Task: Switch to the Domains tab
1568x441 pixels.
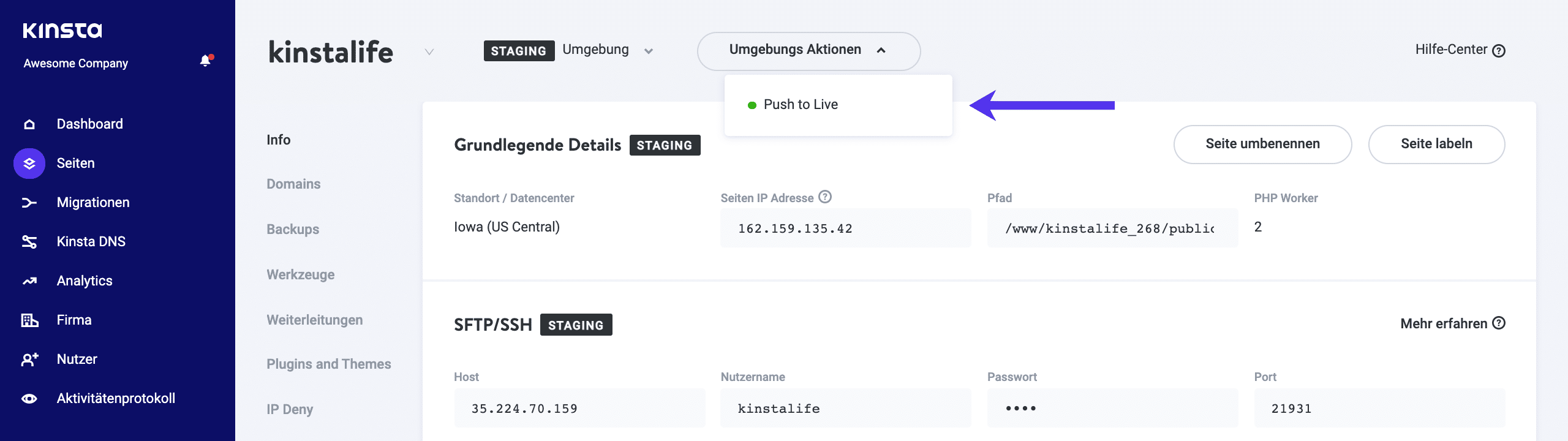Action: point(293,184)
